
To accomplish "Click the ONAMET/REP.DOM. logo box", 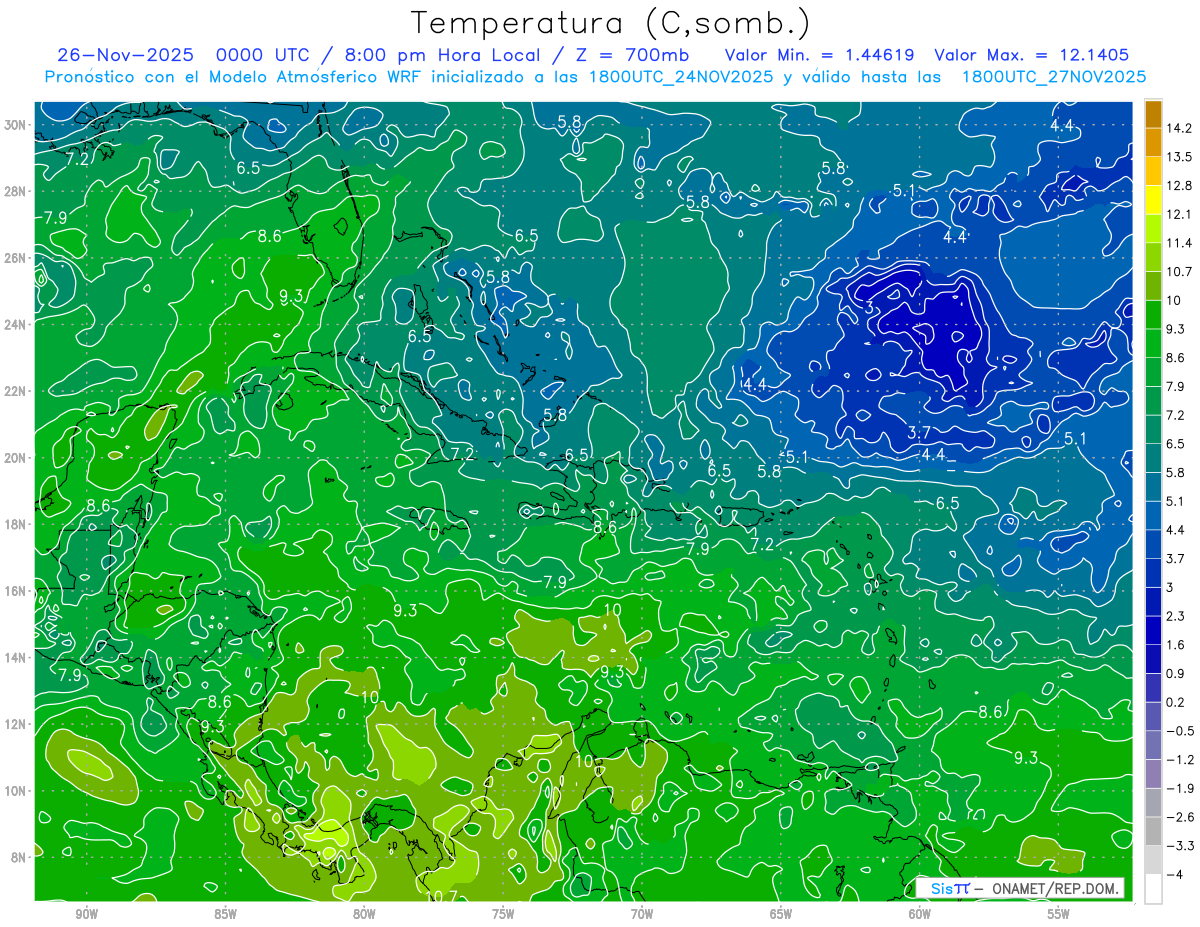I will coord(1020,888).
